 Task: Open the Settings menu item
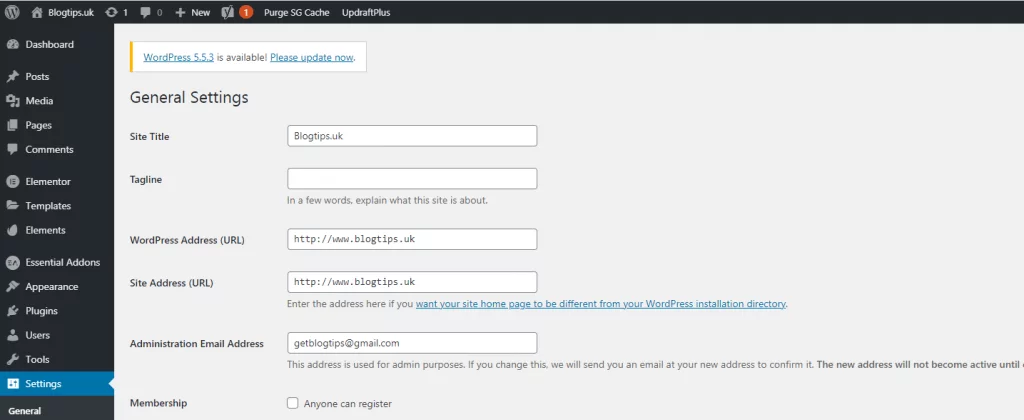pyautogui.click(x=57, y=383)
